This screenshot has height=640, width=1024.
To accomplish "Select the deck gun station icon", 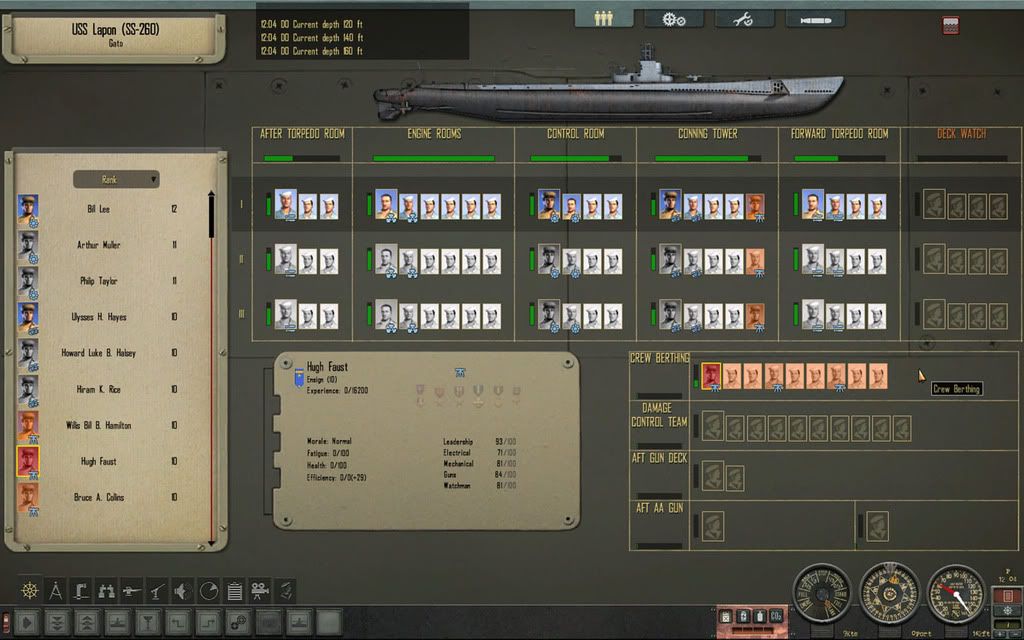I will (132, 591).
